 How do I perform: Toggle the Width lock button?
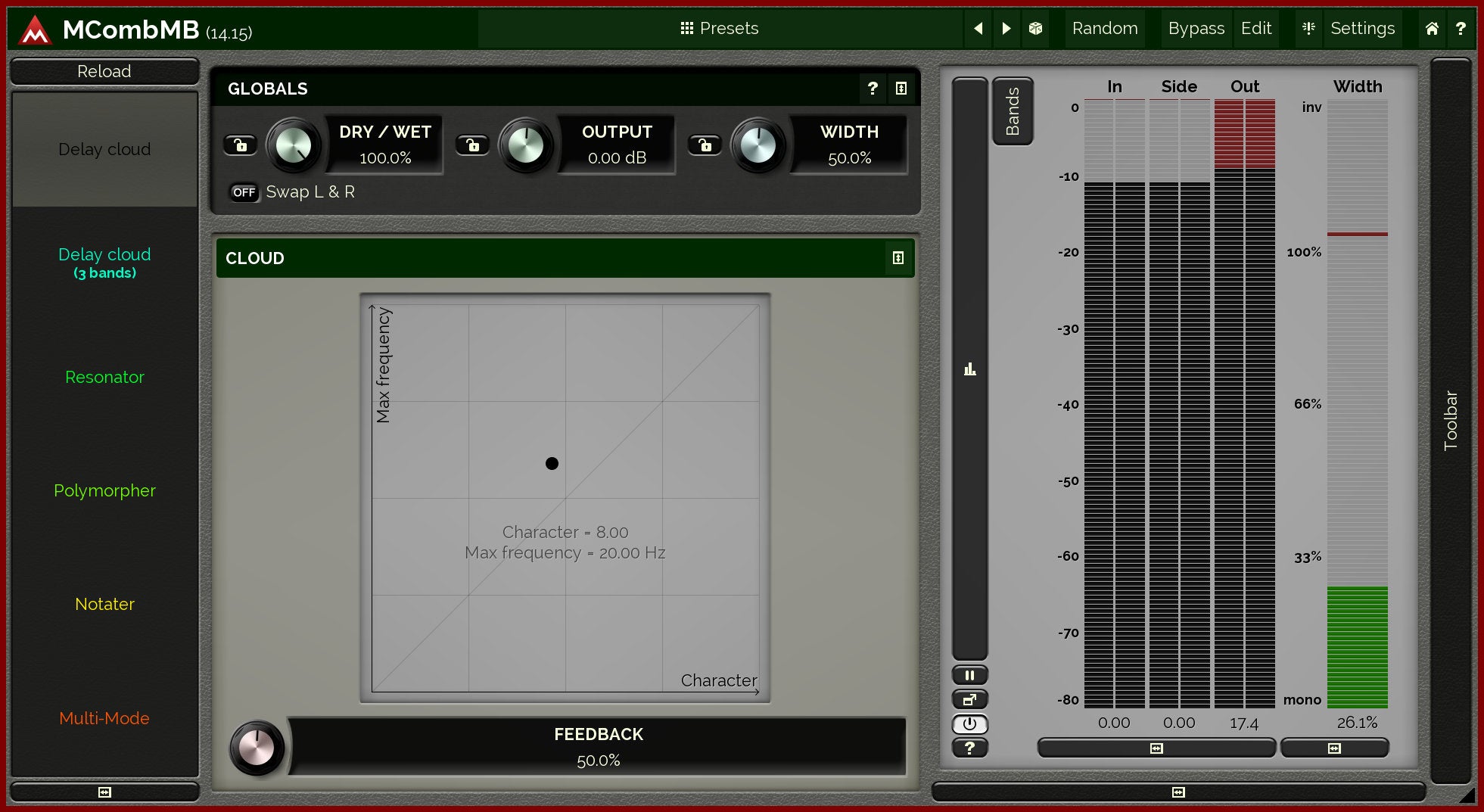point(705,145)
